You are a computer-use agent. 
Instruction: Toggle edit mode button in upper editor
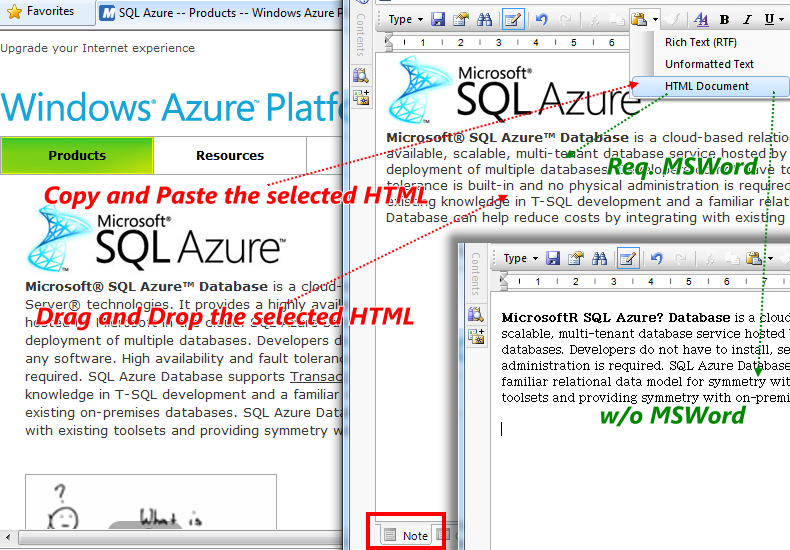click(x=513, y=20)
